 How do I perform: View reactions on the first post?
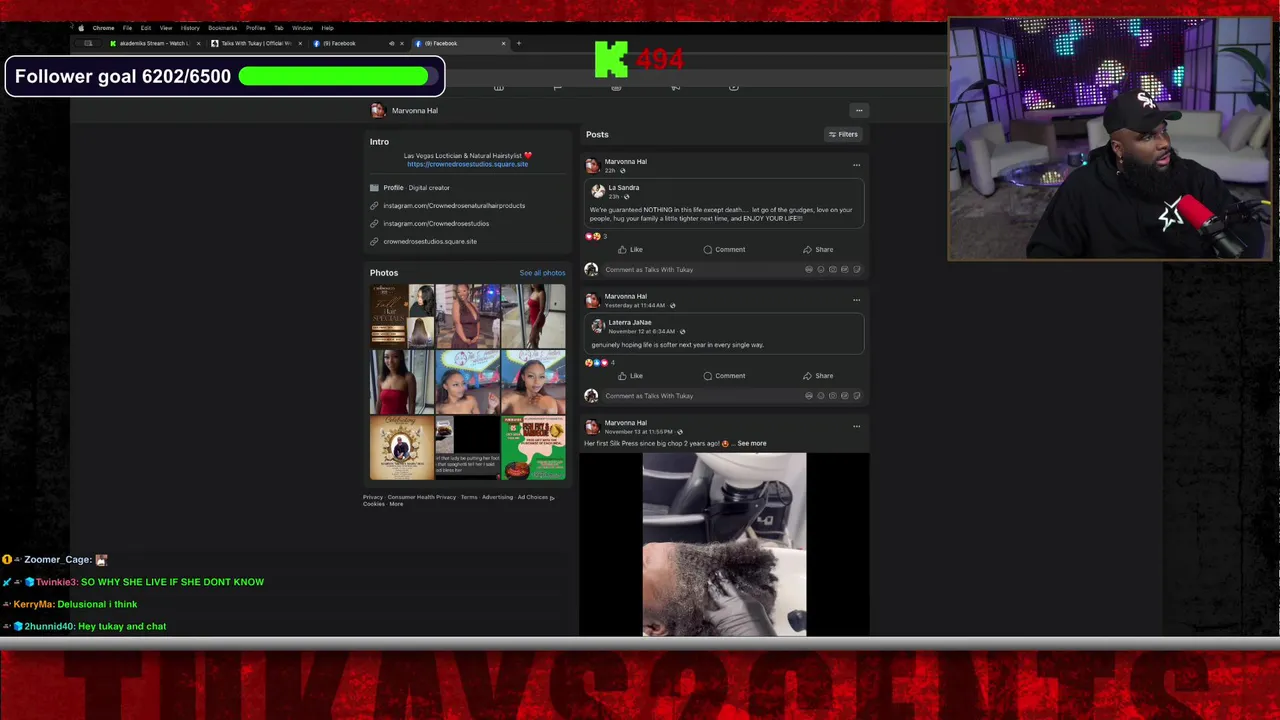596,236
